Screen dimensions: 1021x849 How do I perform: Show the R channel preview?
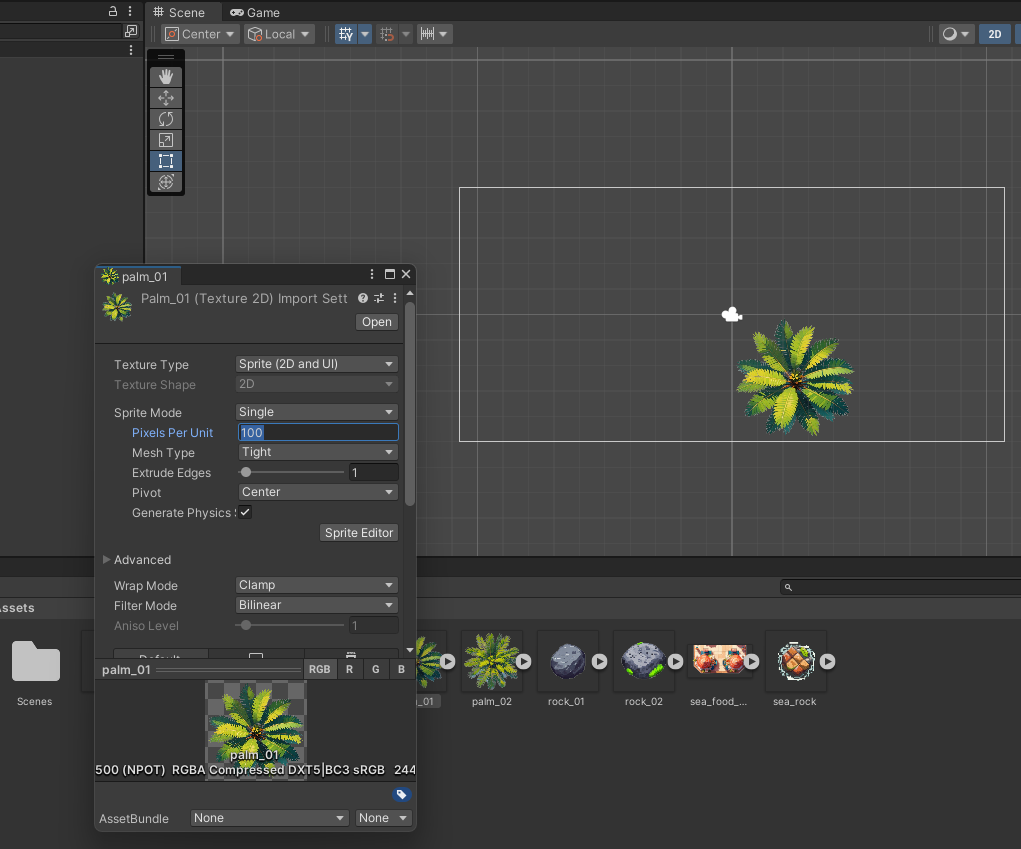(350, 669)
